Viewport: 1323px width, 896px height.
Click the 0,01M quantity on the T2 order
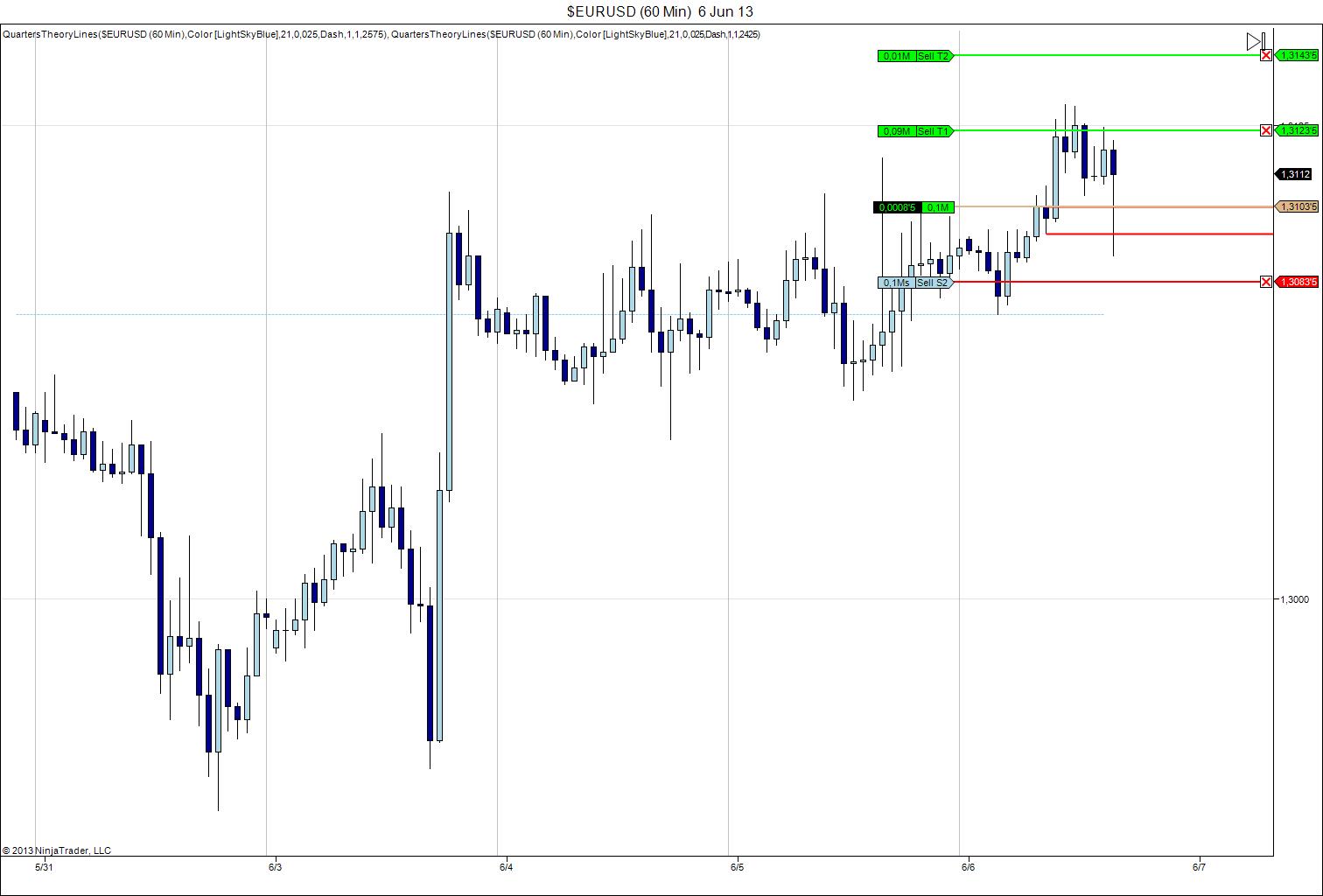896,56
